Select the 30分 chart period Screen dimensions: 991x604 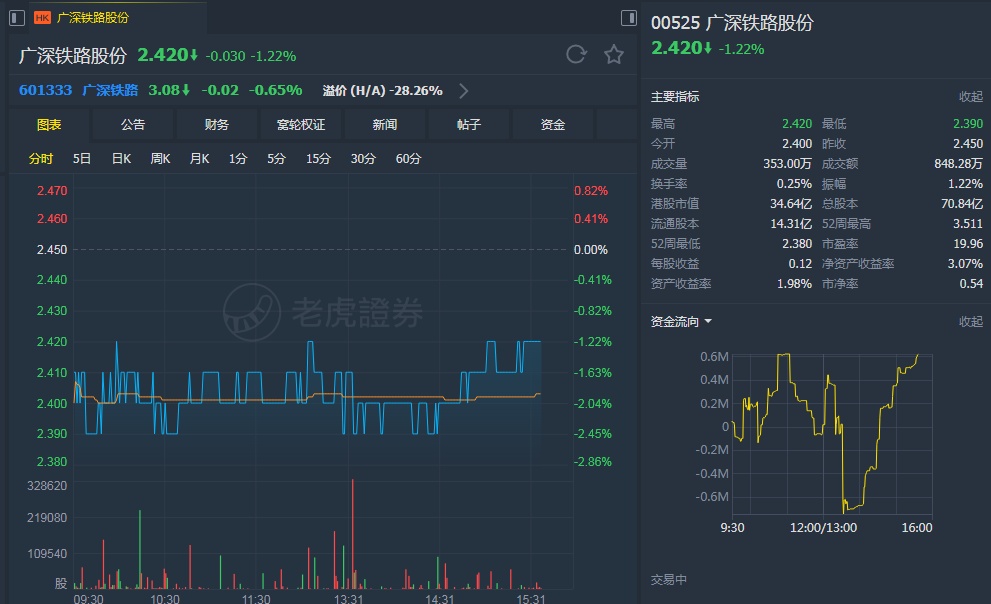point(363,159)
